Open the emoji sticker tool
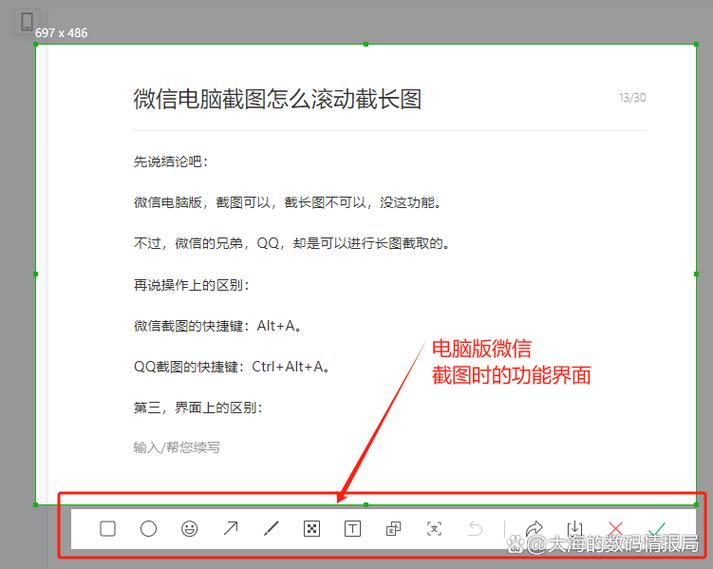Viewport: 713px width, 569px height. click(x=189, y=529)
